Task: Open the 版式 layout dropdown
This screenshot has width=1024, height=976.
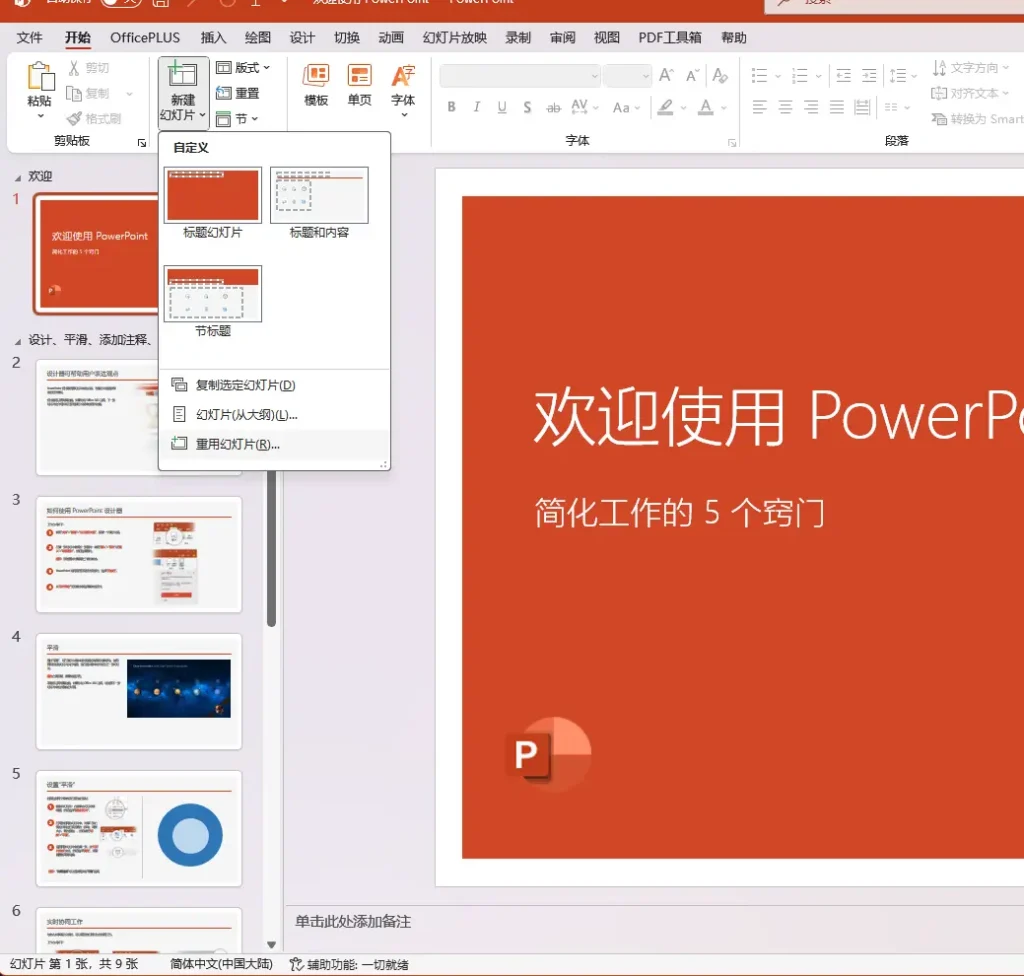Action: 243,68
